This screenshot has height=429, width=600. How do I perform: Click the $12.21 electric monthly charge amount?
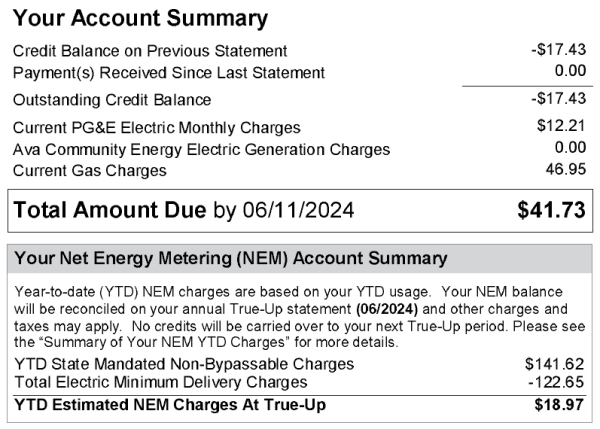[560, 126]
